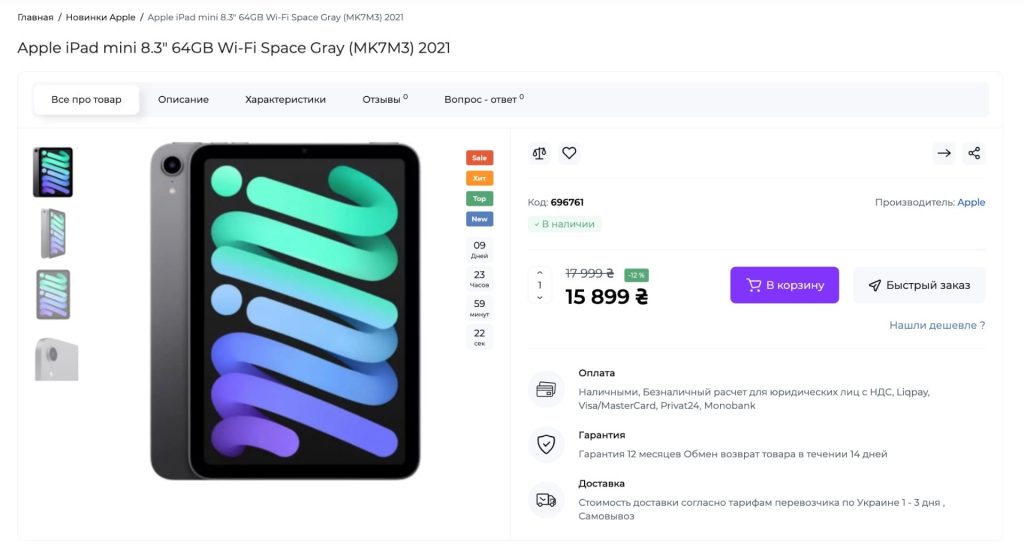Image resolution: width=1024 pixels, height=557 pixels.
Task: Click the green Top badge
Action: (479, 199)
